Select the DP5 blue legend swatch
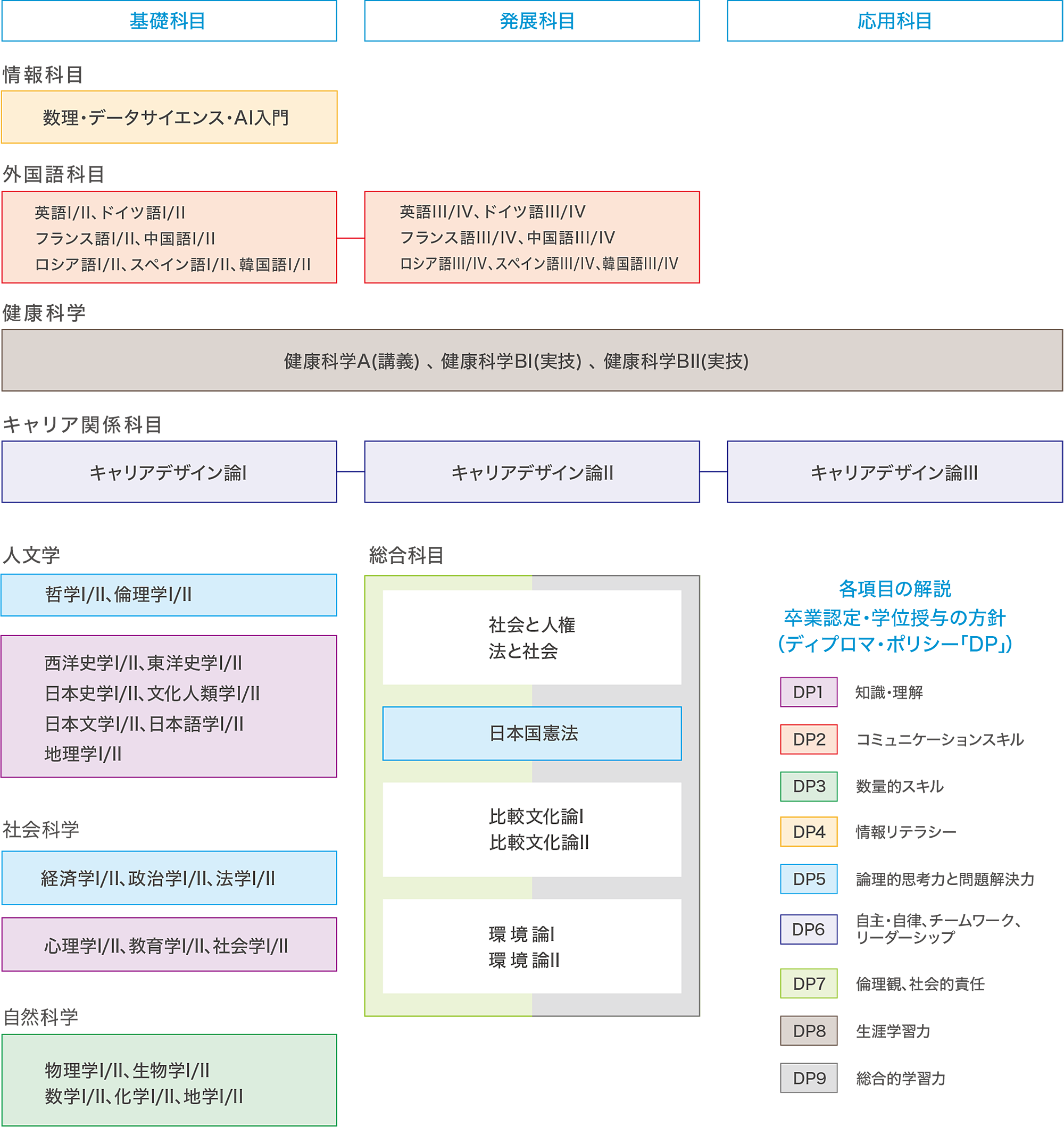1064x1127 pixels. click(x=808, y=879)
